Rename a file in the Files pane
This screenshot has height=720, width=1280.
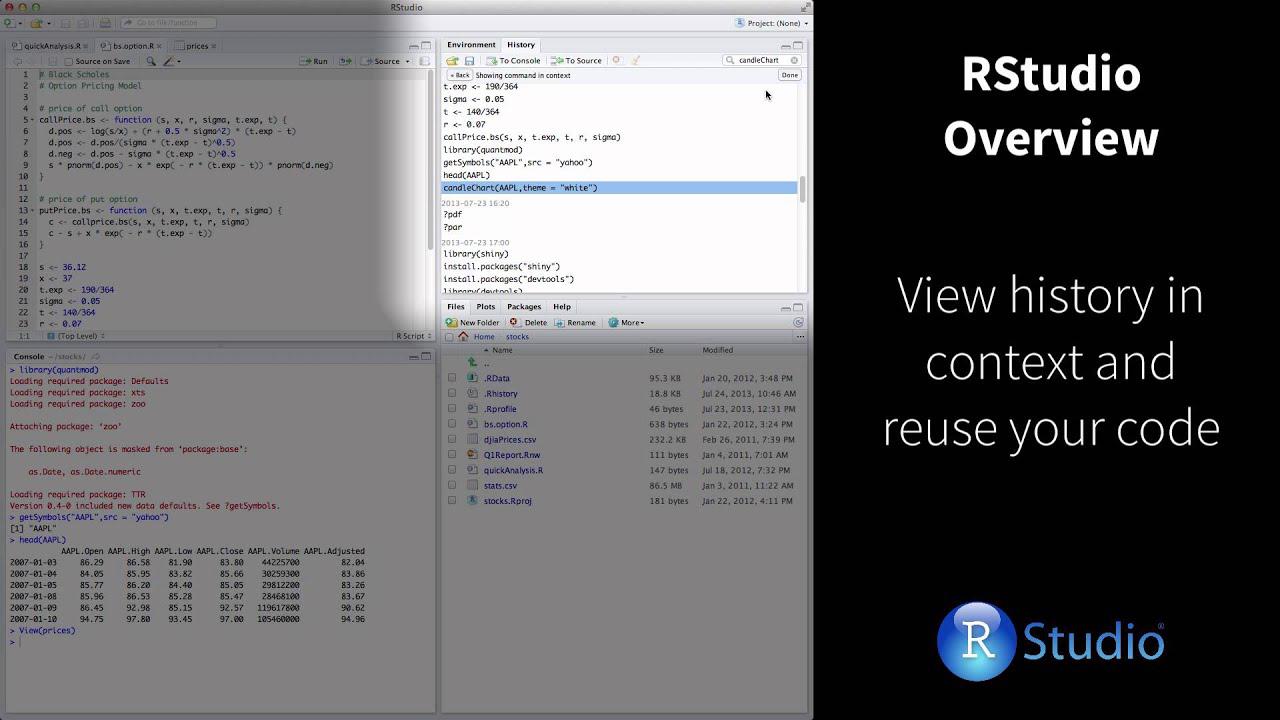581,322
